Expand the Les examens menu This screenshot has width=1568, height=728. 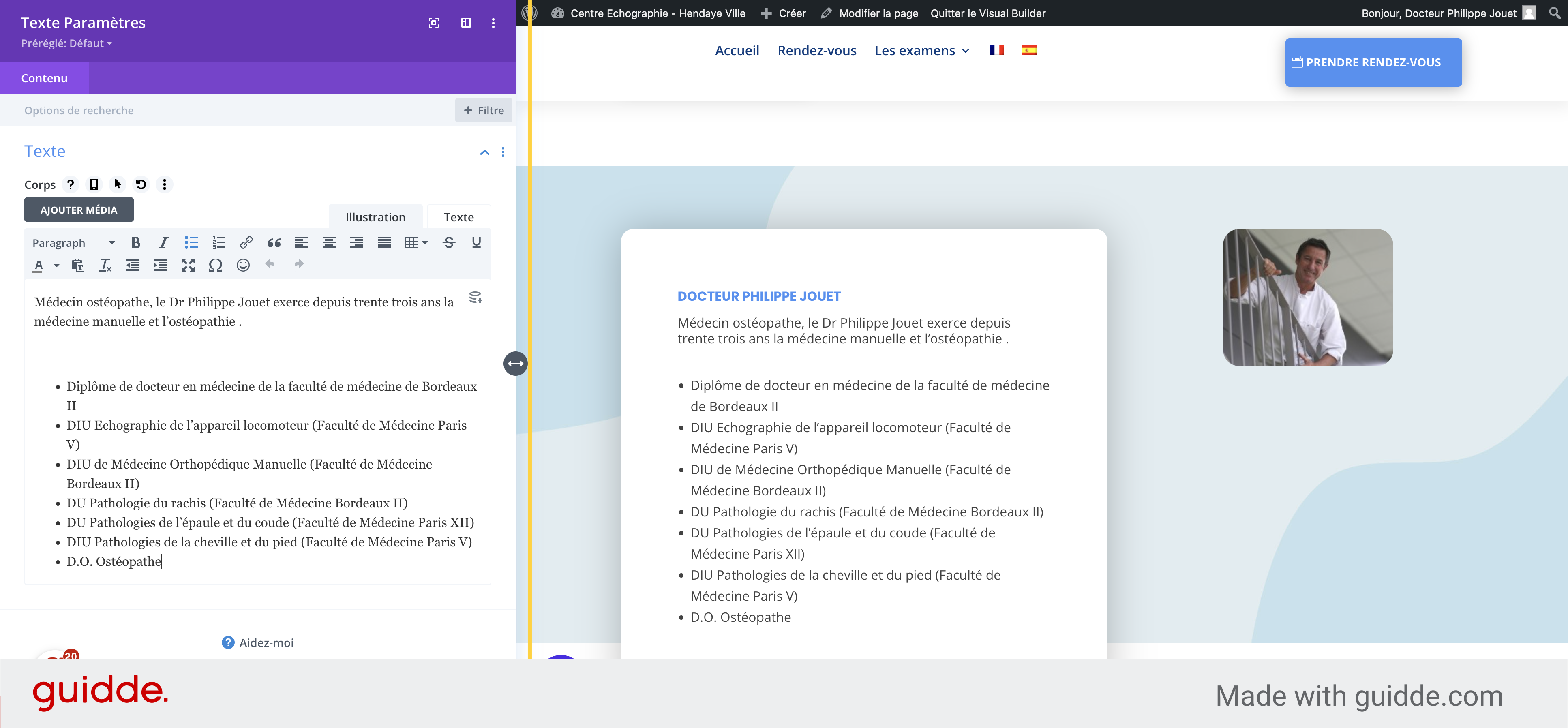click(921, 51)
